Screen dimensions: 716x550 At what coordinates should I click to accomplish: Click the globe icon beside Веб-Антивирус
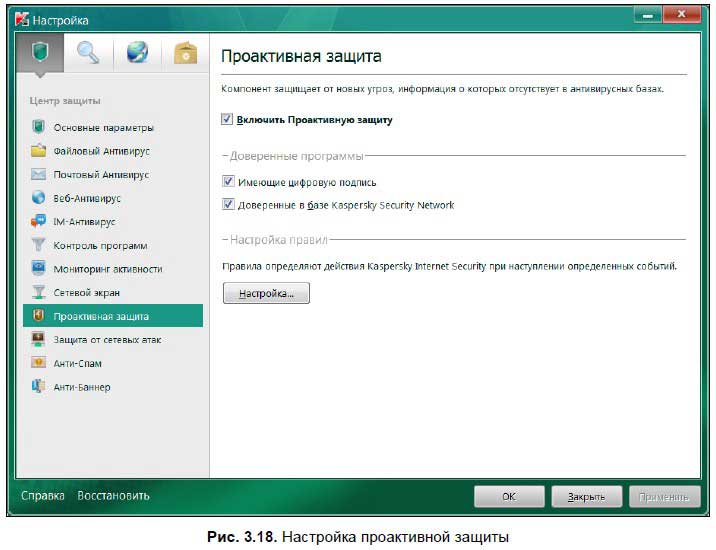click(x=38, y=198)
